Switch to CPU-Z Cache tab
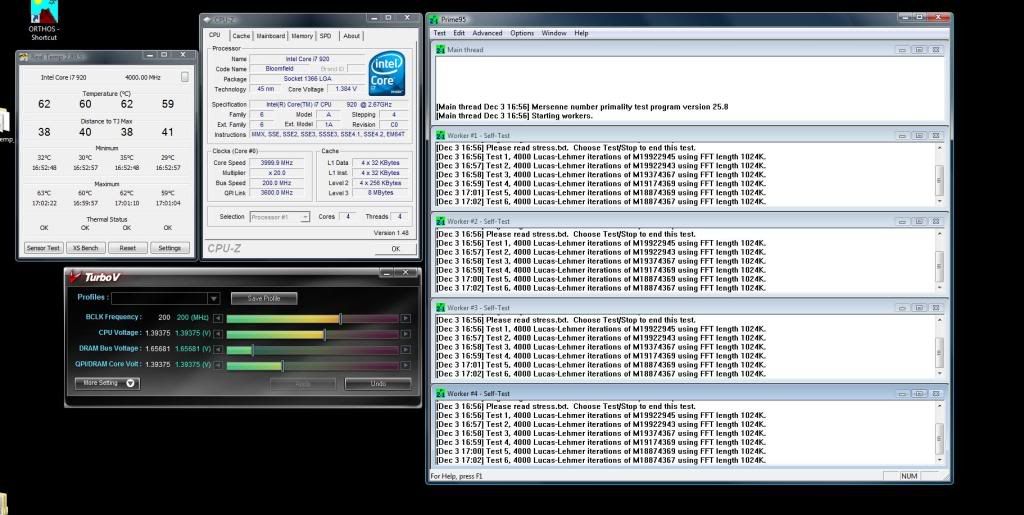1024x515 pixels. (241, 37)
